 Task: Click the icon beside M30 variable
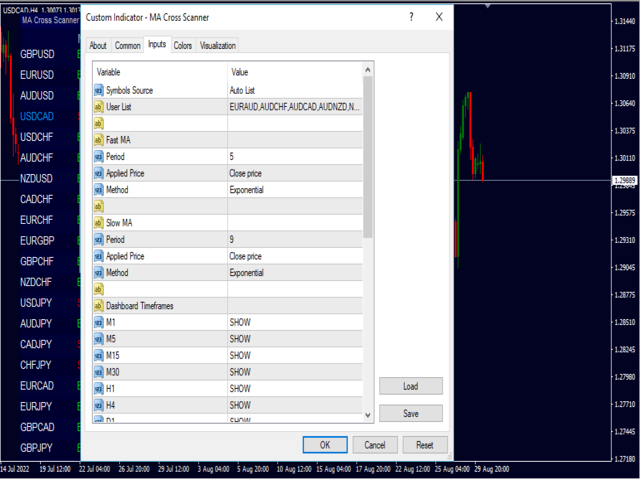coord(99,372)
